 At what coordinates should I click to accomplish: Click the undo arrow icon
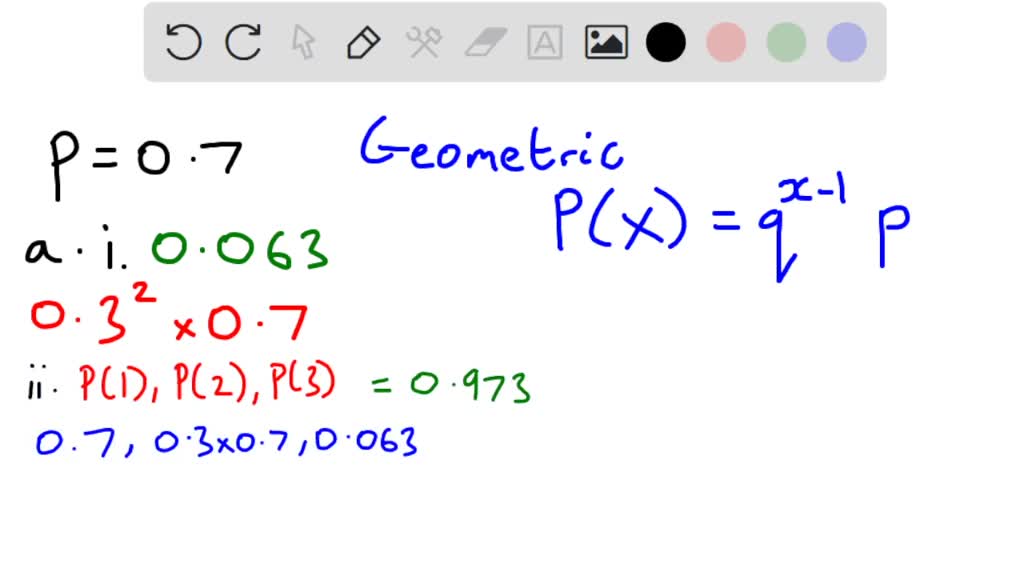[x=183, y=42]
